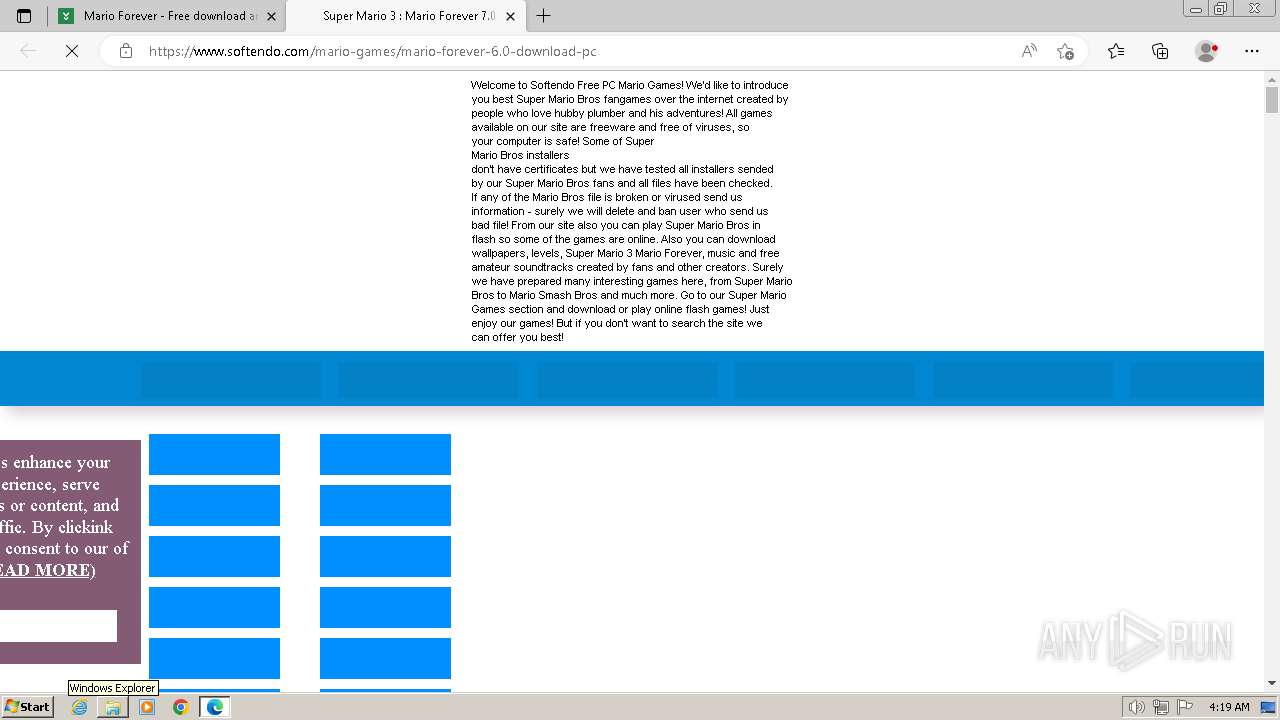Screen dimensions: 1280x720
Task: Open the browser profile menu
Action: click(x=1206, y=51)
